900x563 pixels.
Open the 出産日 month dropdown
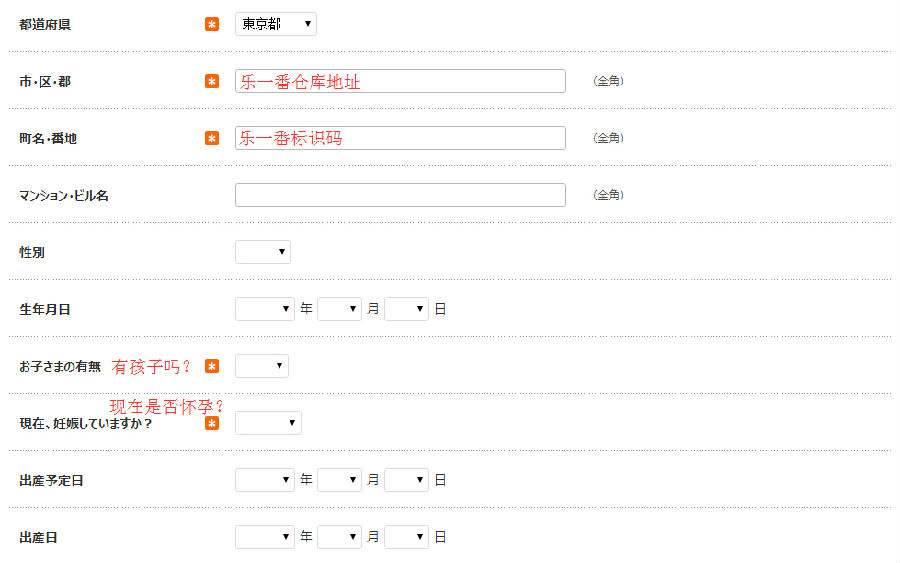pos(339,537)
